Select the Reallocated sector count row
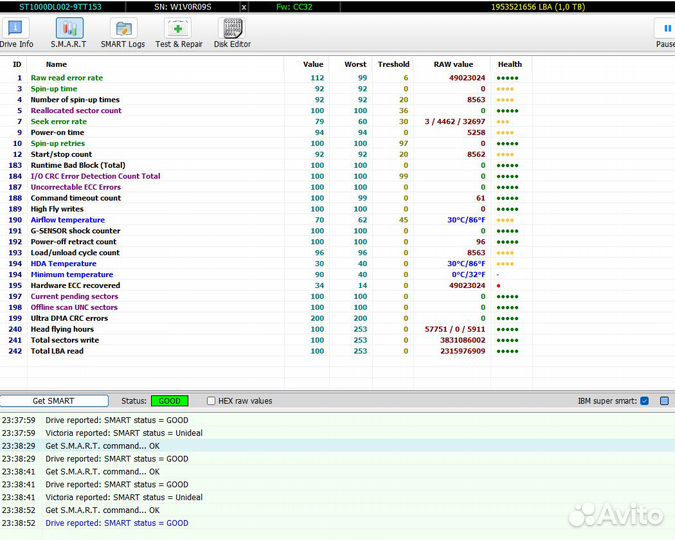 coord(76,111)
